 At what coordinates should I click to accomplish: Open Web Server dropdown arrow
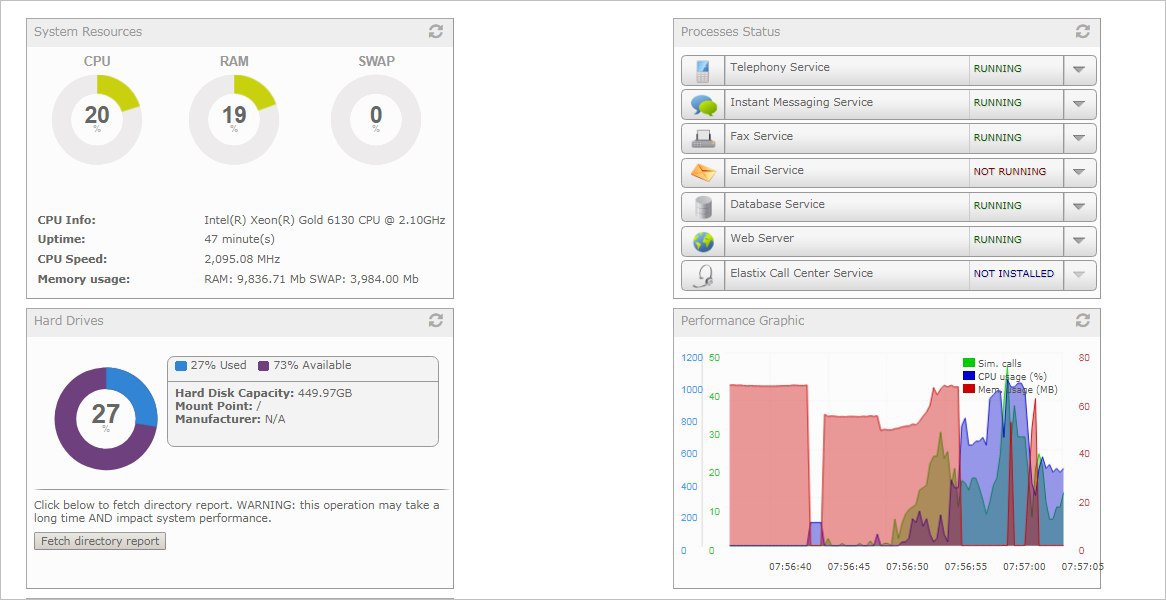tap(1080, 241)
